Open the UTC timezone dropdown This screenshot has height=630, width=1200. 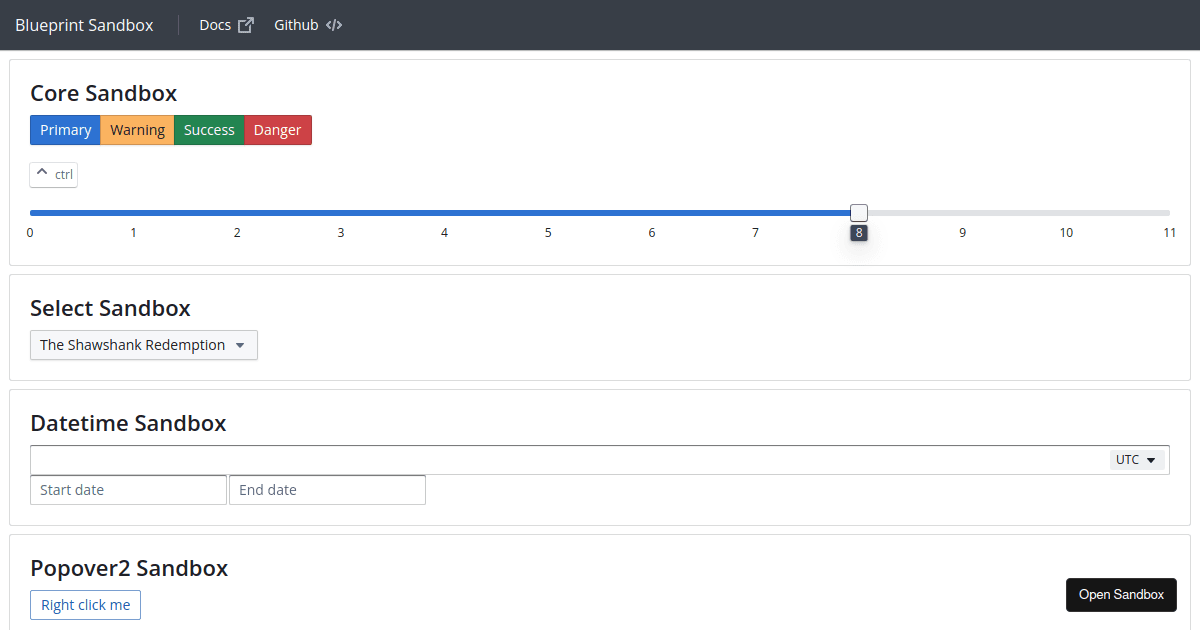1137,459
